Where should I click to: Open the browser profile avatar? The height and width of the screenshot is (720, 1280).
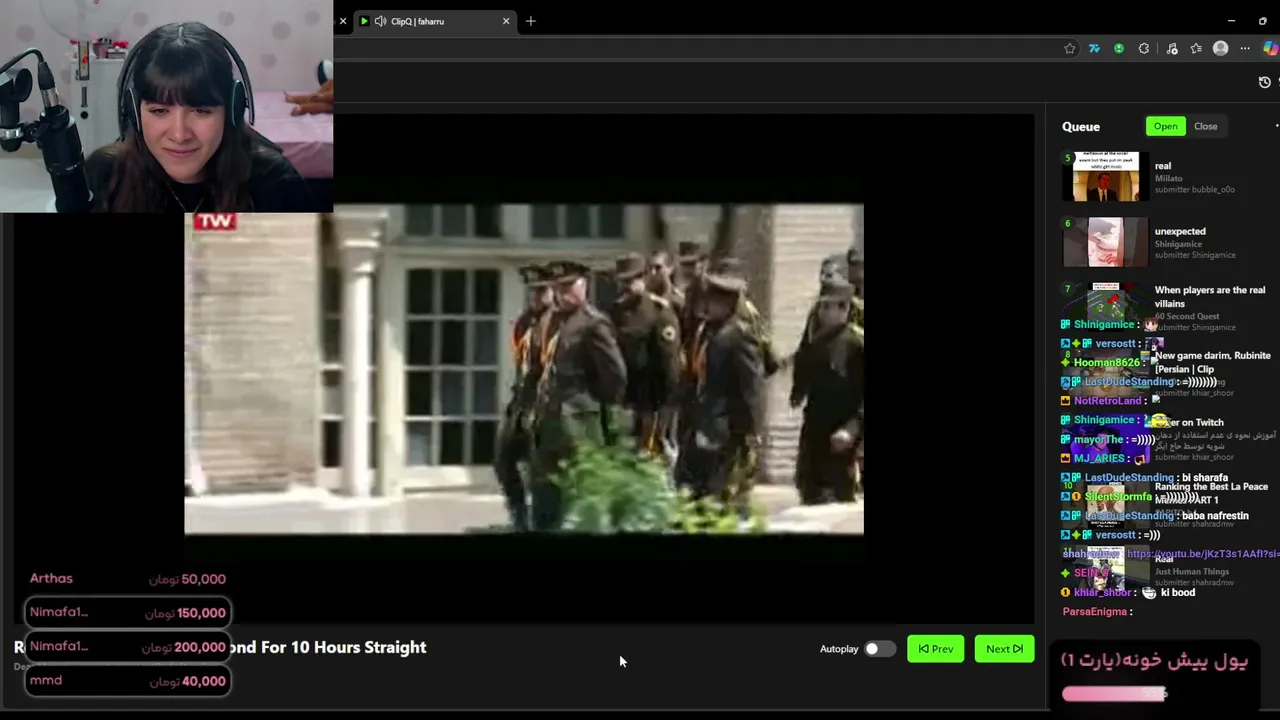click(x=1220, y=48)
